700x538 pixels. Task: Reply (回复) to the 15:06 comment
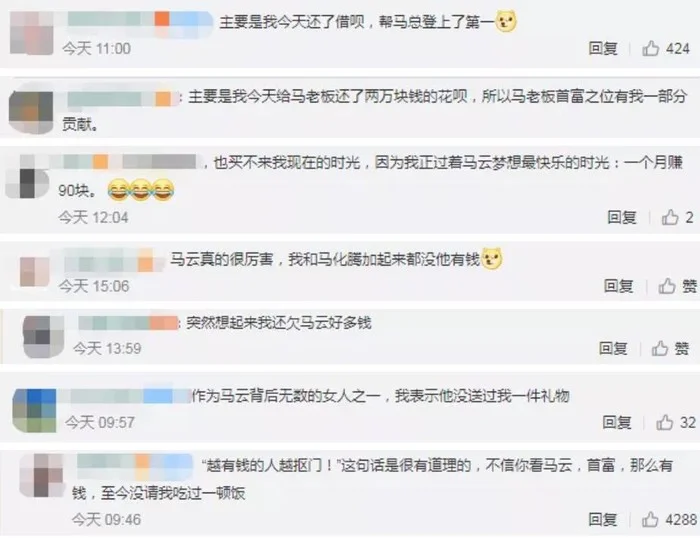pyautogui.click(x=619, y=286)
